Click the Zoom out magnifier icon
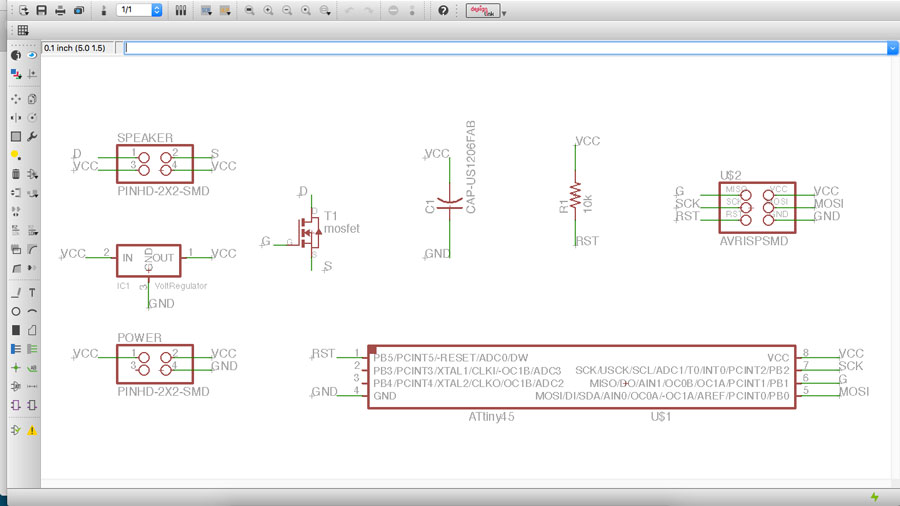This screenshot has height=506, width=900. click(x=287, y=10)
